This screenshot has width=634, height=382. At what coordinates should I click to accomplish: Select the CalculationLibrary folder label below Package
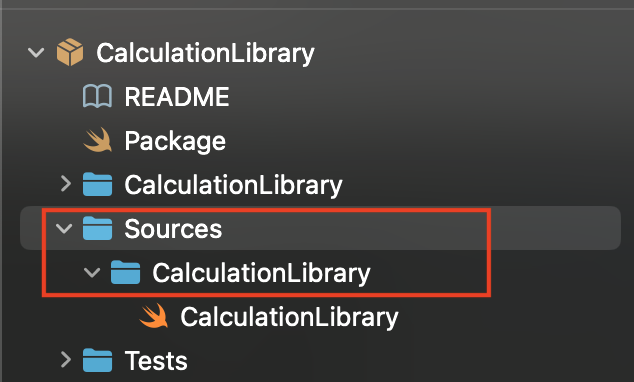(233, 185)
